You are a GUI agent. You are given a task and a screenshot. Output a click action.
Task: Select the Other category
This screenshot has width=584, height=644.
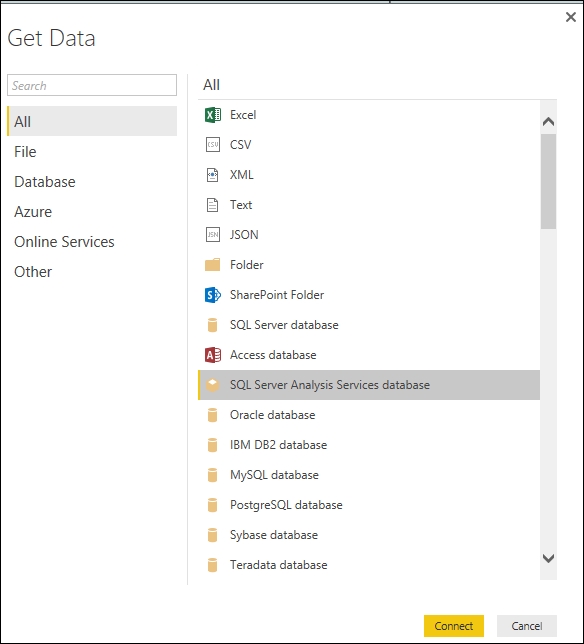coord(92,271)
